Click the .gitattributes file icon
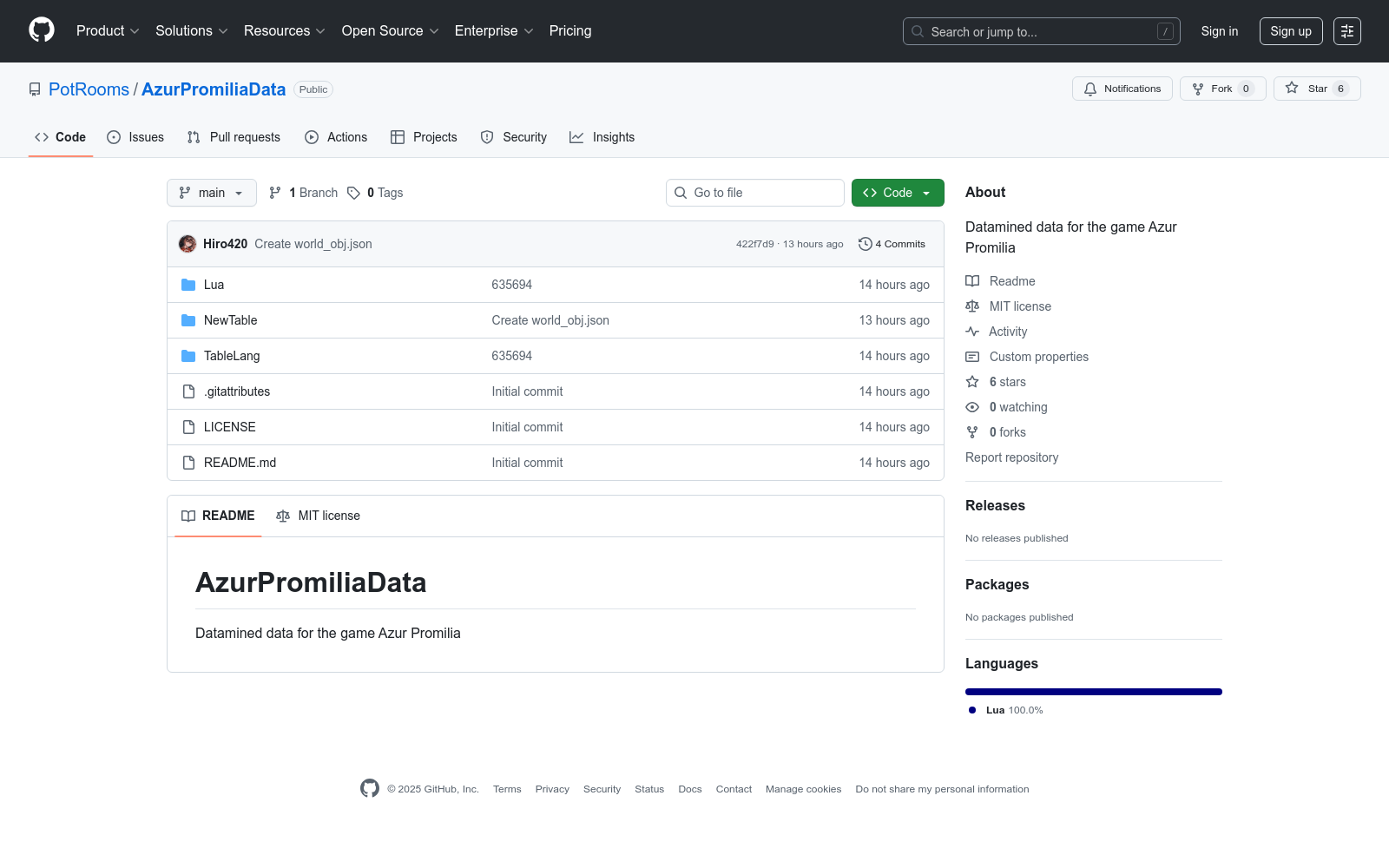Screen dimensions: 1389x868 (x=188, y=391)
